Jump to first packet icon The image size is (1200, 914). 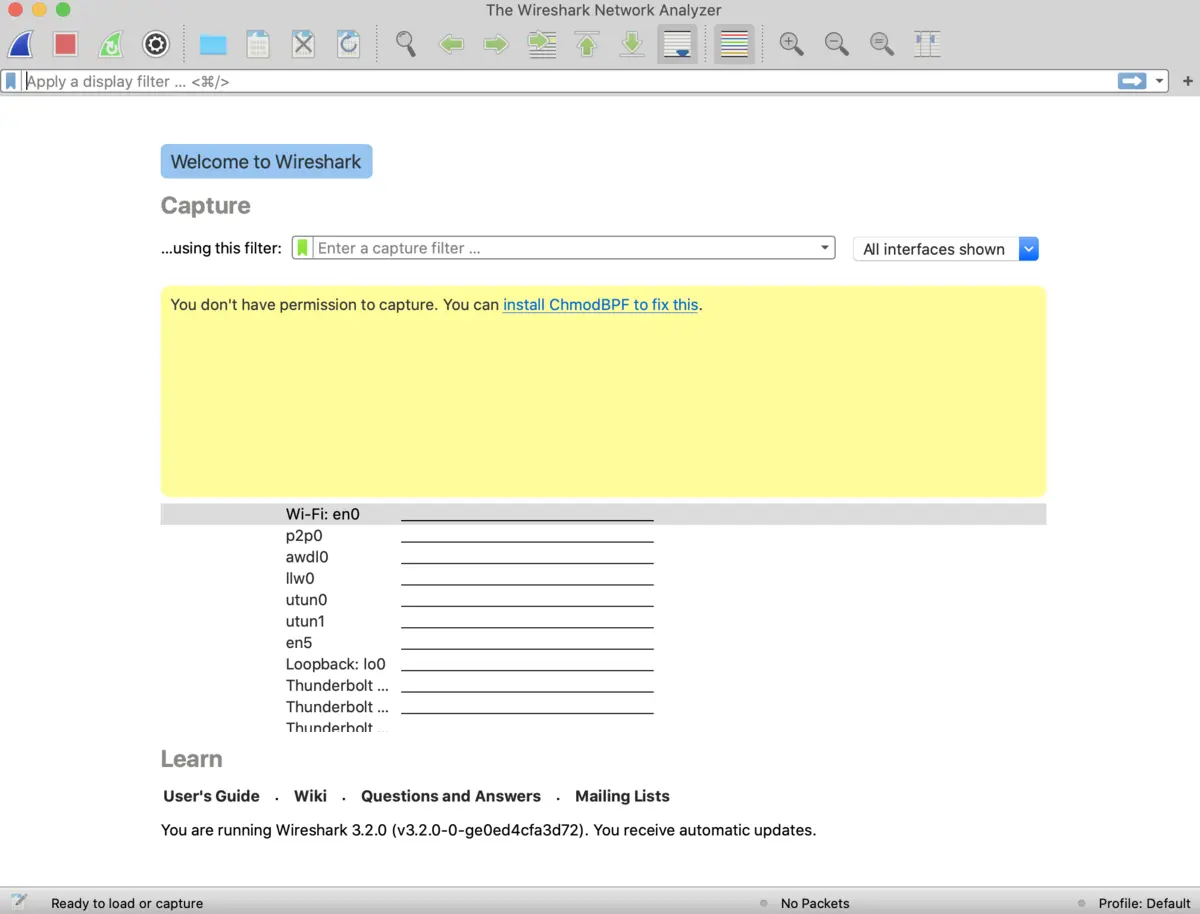tap(587, 44)
